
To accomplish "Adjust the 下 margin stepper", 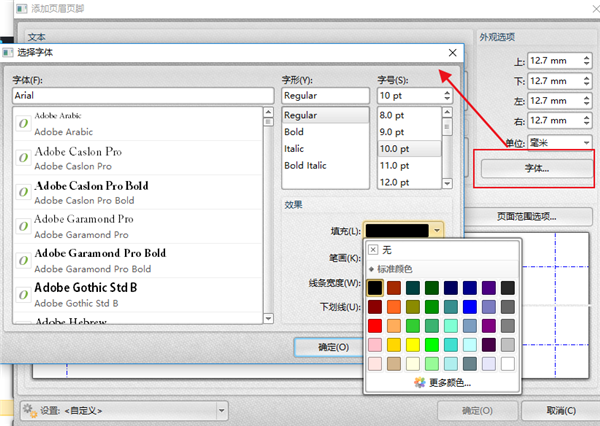I will tap(586, 81).
